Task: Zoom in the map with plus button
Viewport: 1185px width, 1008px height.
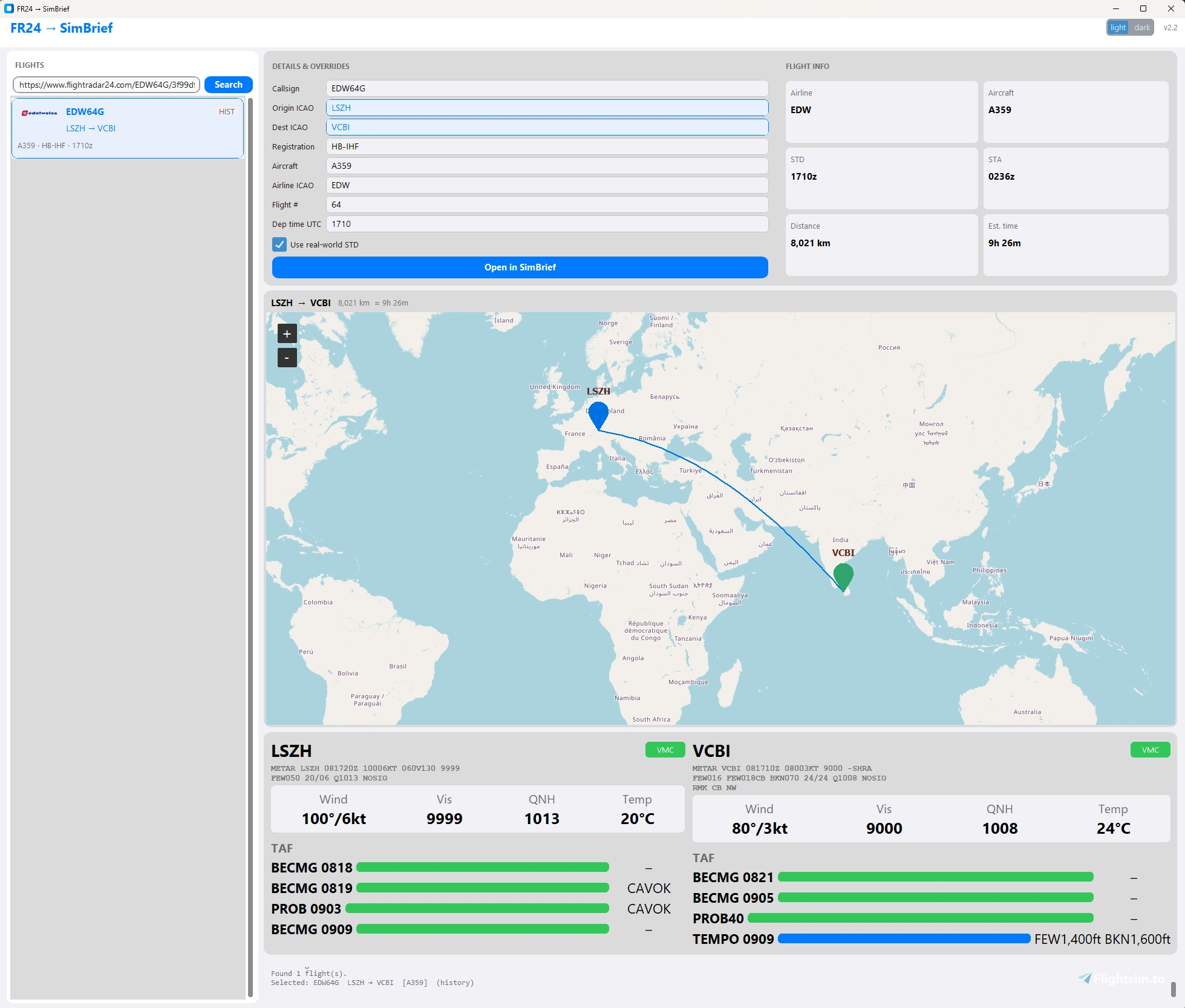Action: click(x=287, y=333)
